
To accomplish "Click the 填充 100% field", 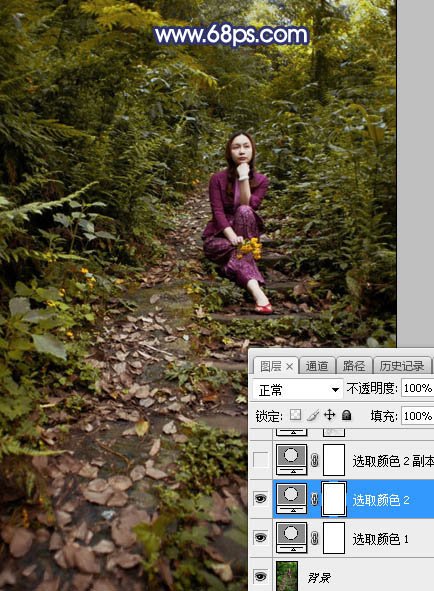I will coord(417,416).
